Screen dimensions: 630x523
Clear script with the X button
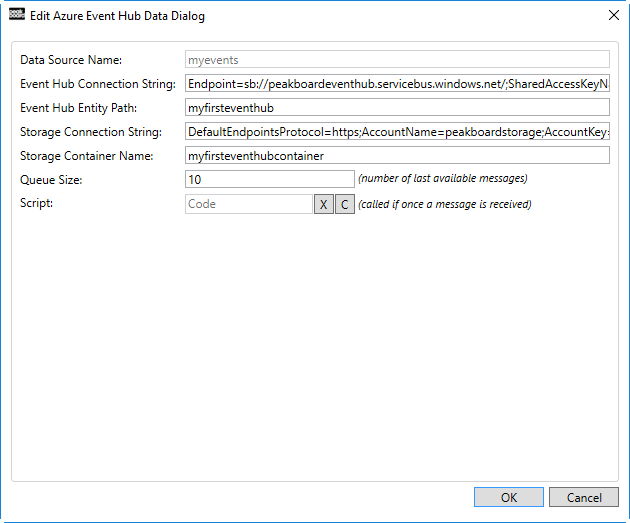[x=324, y=204]
